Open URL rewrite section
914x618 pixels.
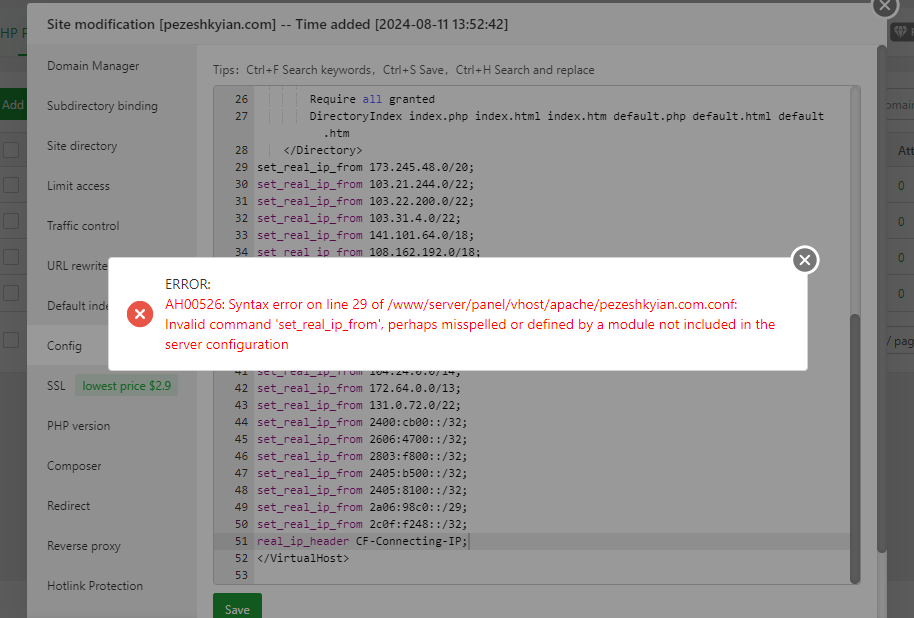[78, 266]
